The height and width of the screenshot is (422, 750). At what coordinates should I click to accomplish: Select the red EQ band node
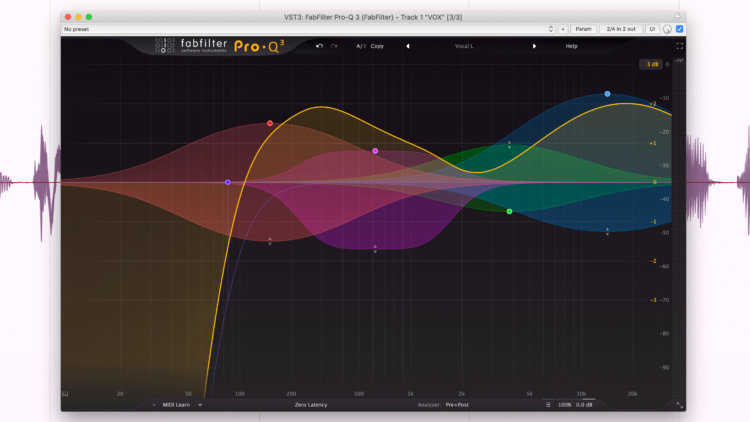click(270, 123)
